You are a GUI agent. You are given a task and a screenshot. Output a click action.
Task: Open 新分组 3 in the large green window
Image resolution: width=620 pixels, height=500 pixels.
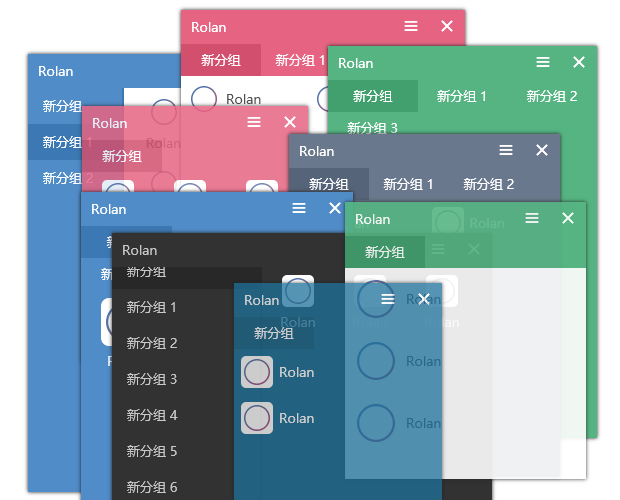372,128
